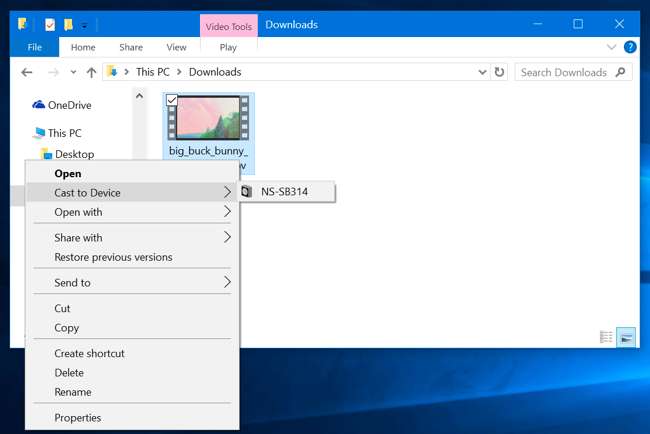Uncheck the big_buck_bunny file checkbox

tap(172, 100)
